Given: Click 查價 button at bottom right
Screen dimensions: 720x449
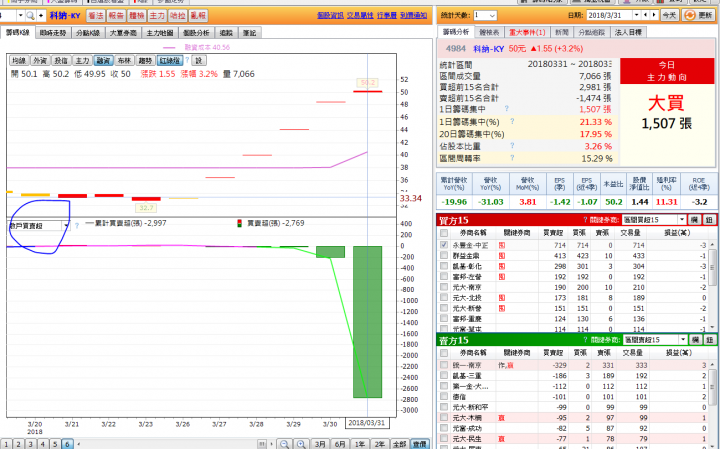Looking at the screenshot, I should point(419,444).
